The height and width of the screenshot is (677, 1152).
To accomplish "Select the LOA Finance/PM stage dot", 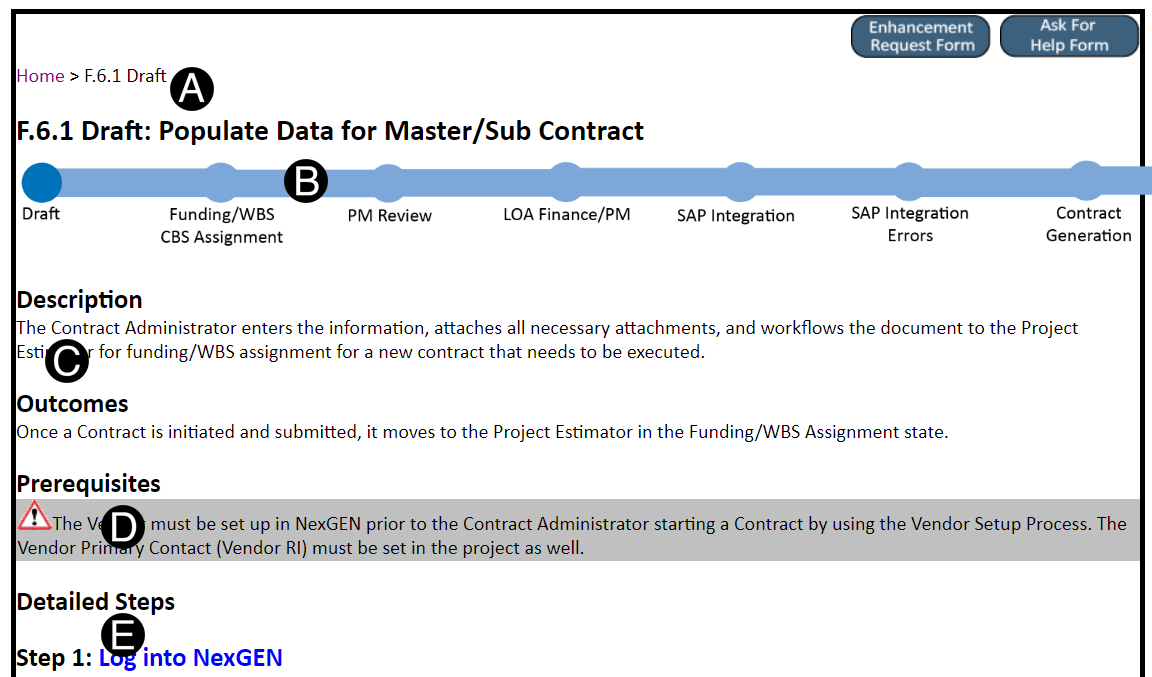I will [566, 182].
